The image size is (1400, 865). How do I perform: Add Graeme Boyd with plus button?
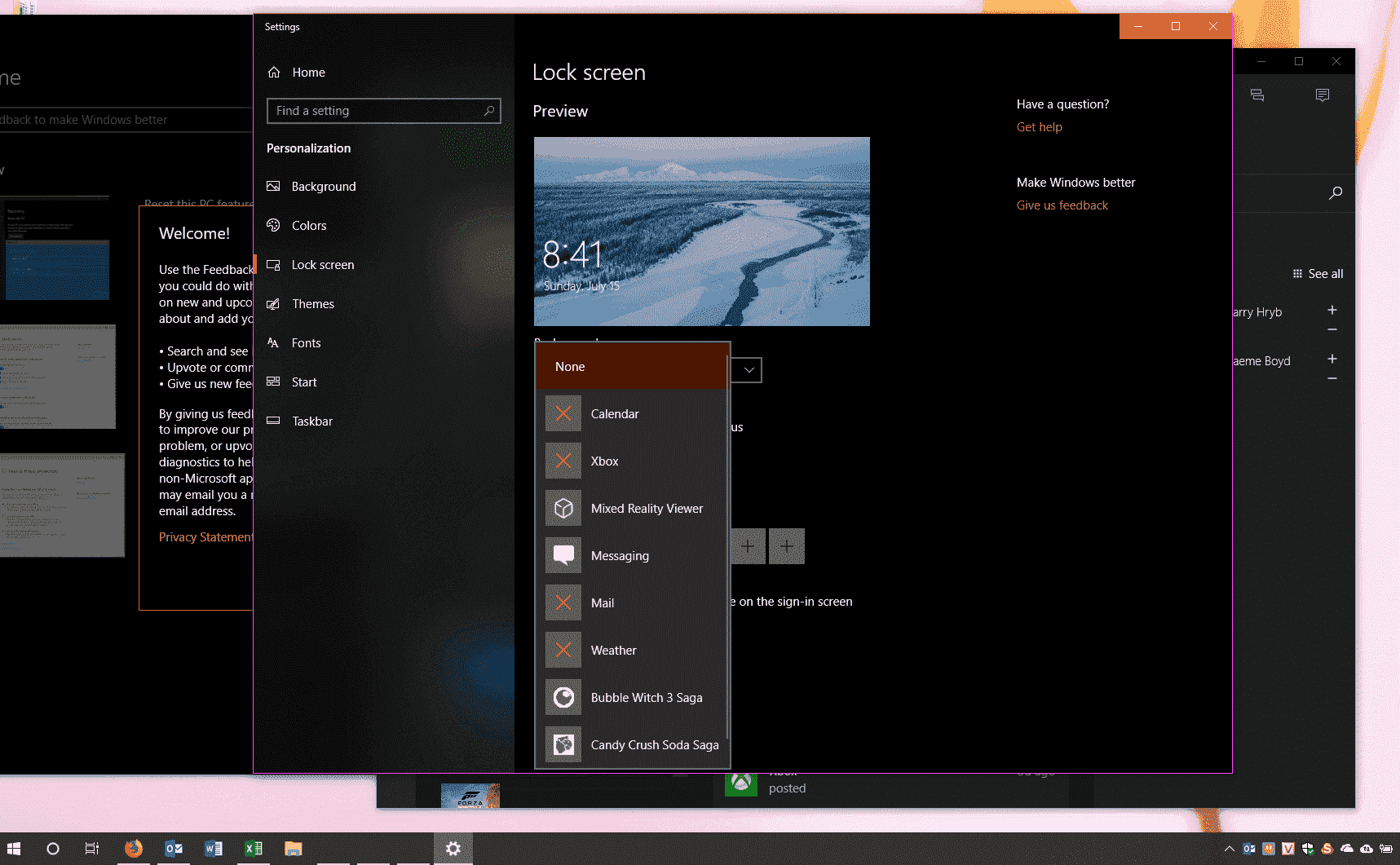(1332, 359)
